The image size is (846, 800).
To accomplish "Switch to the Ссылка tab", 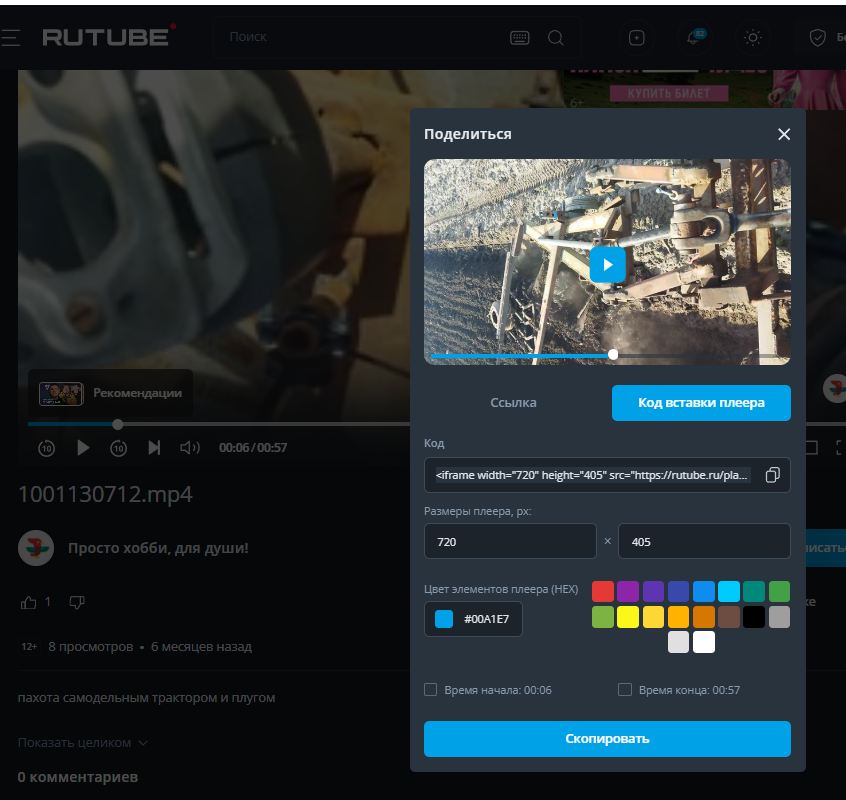I will tap(513, 402).
